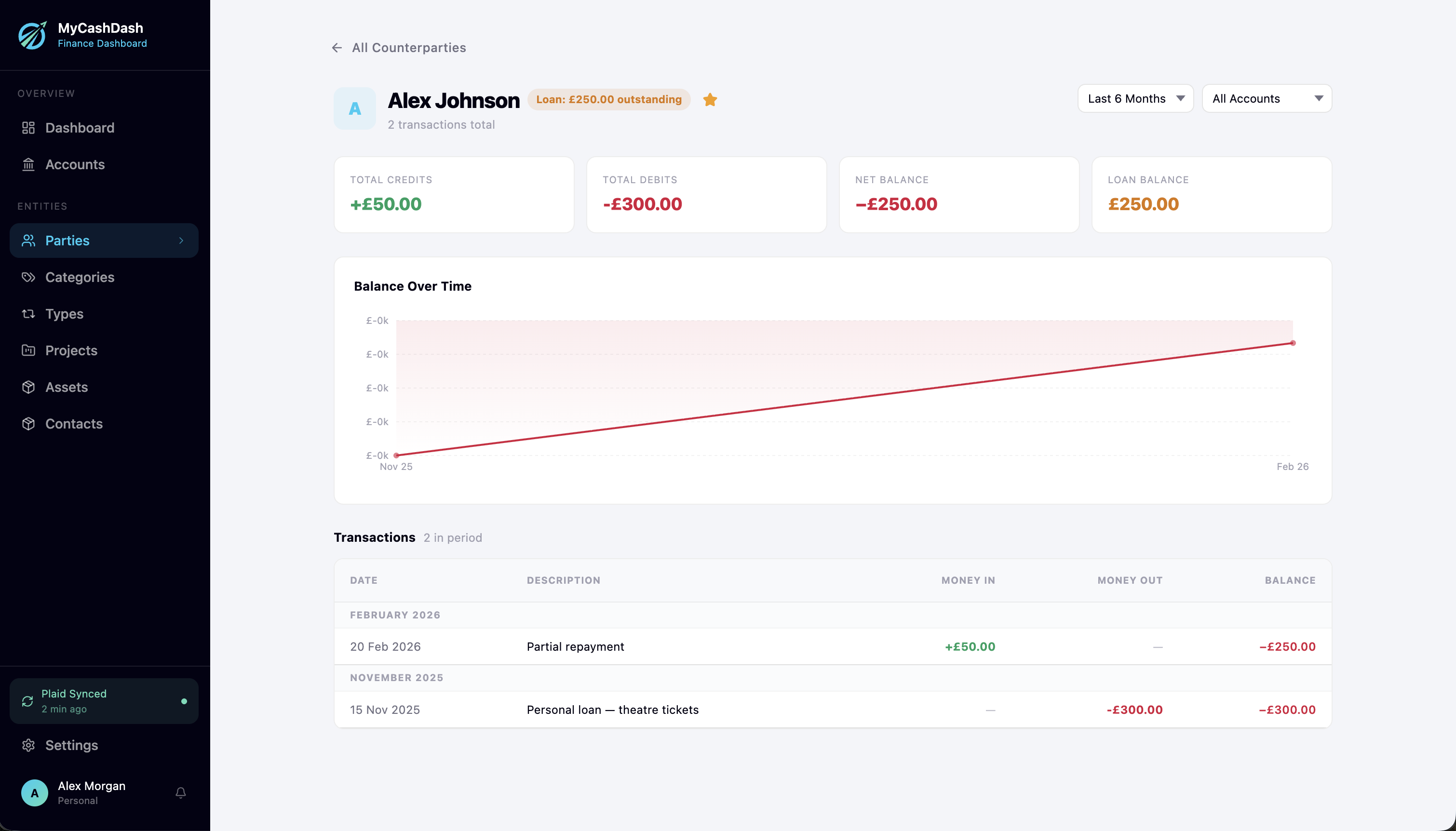Viewport: 1456px width, 831px height.
Task: Click the green Plaid sync status dot
Action: tap(185, 701)
